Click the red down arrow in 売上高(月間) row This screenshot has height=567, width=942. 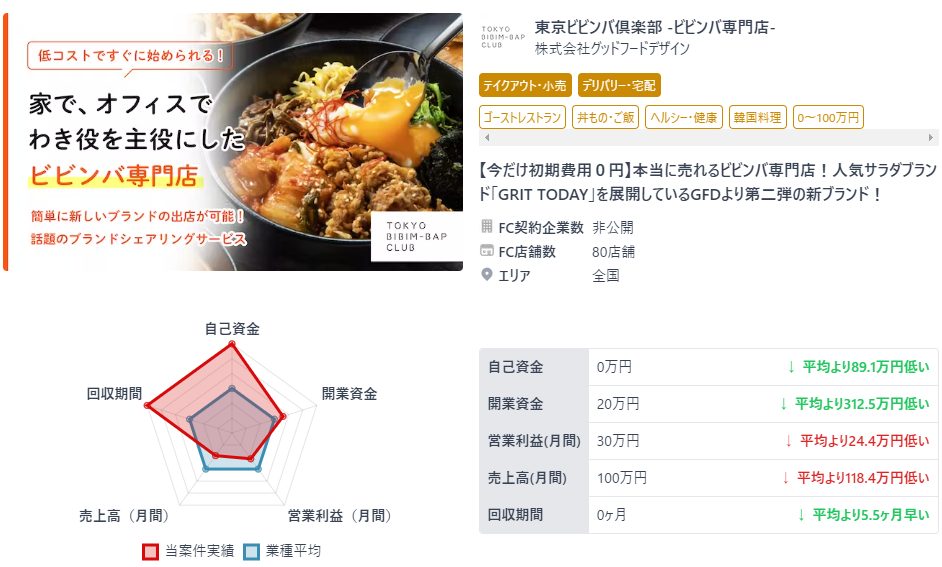click(x=785, y=478)
